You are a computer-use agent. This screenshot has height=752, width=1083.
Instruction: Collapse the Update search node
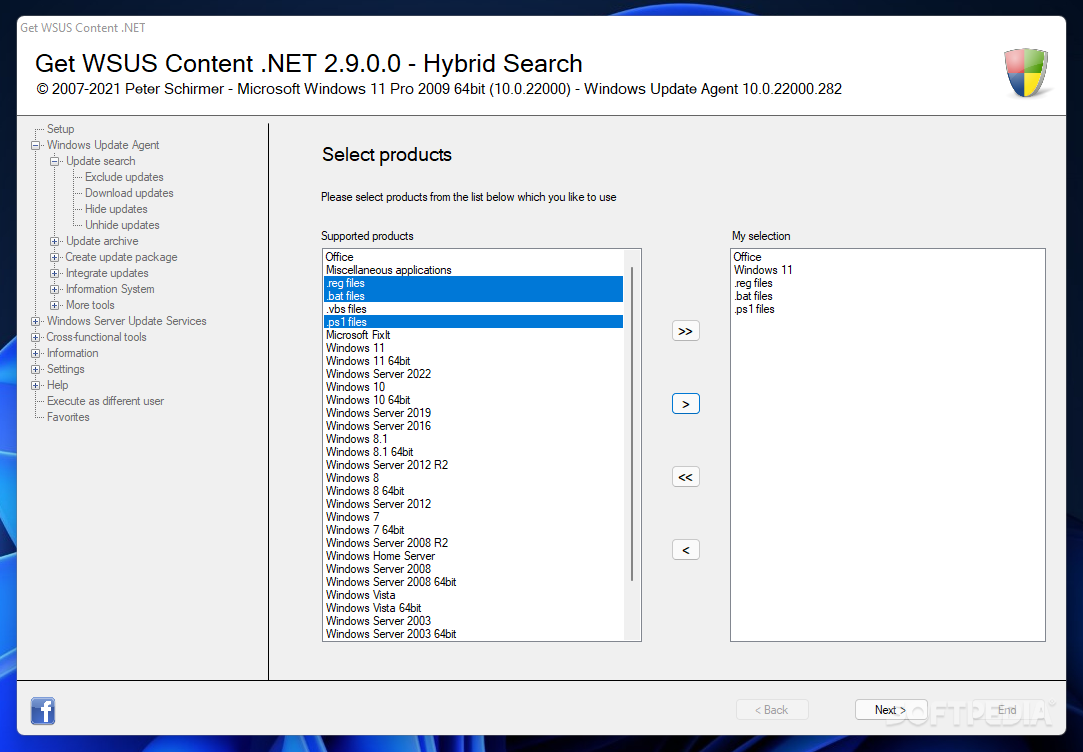[x=55, y=161]
